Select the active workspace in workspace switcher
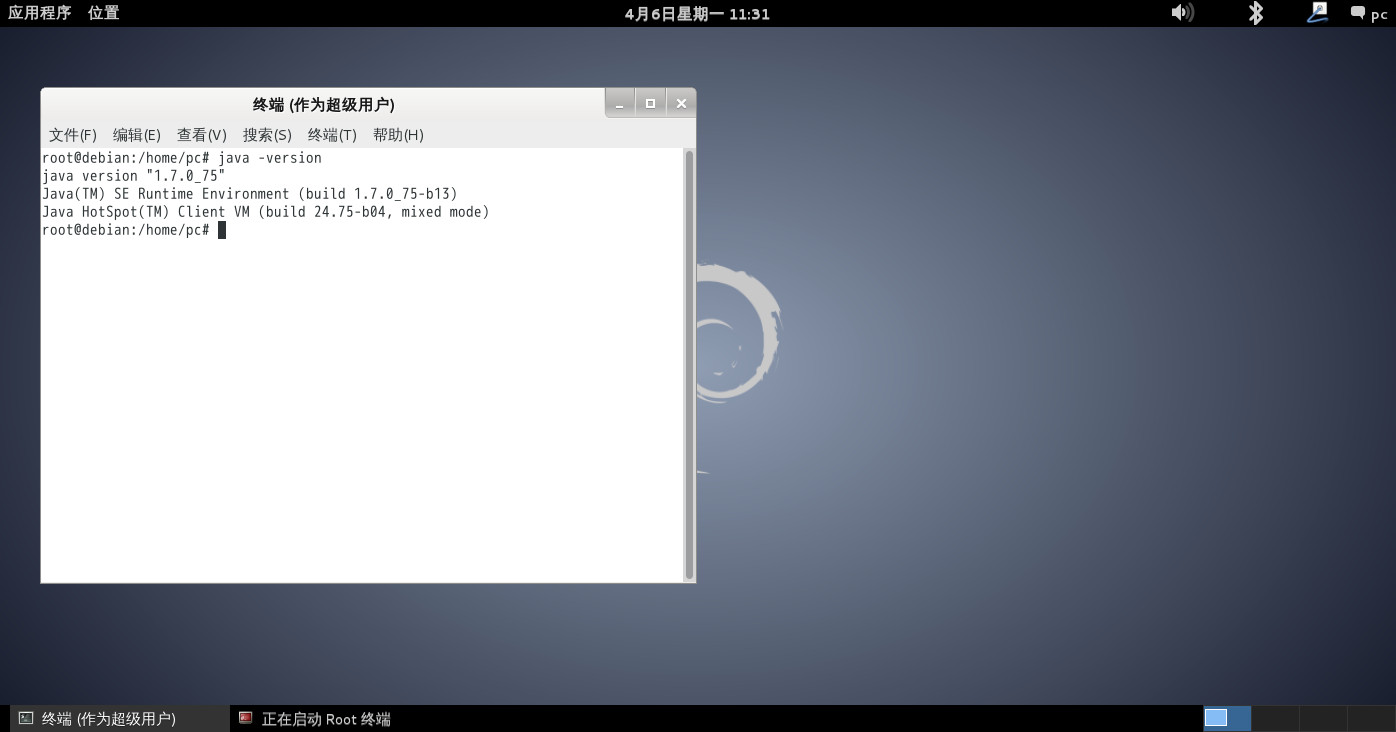This screenshot has width=1396, height=732. click(1227, 718)
